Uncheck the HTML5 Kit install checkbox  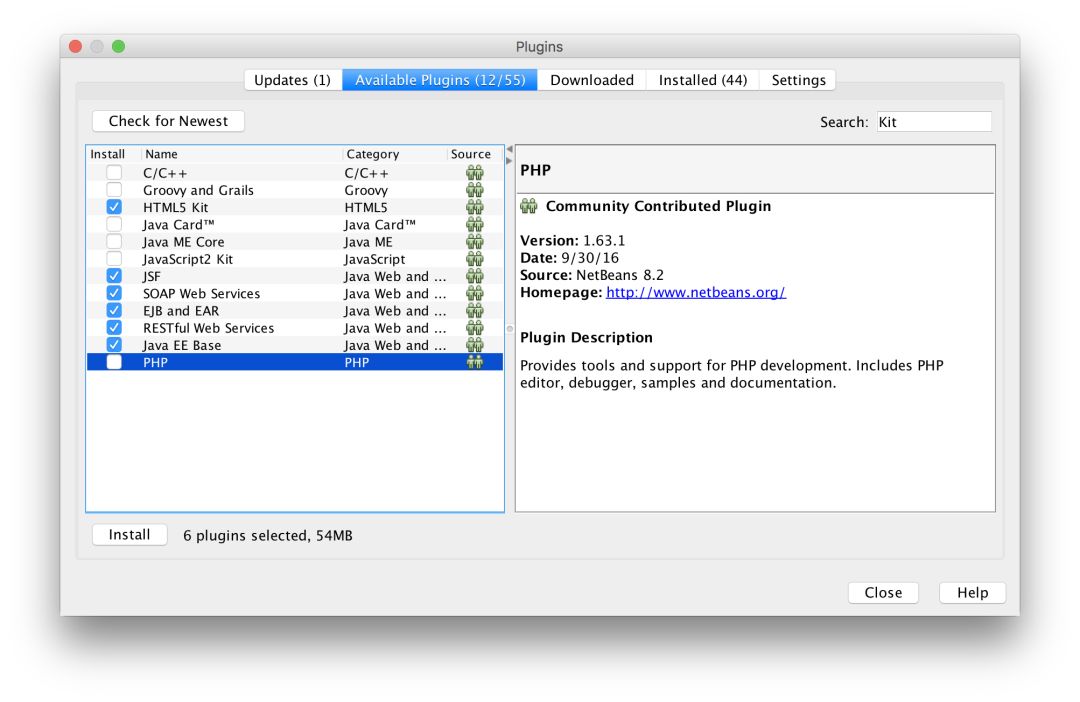(114, 207)
